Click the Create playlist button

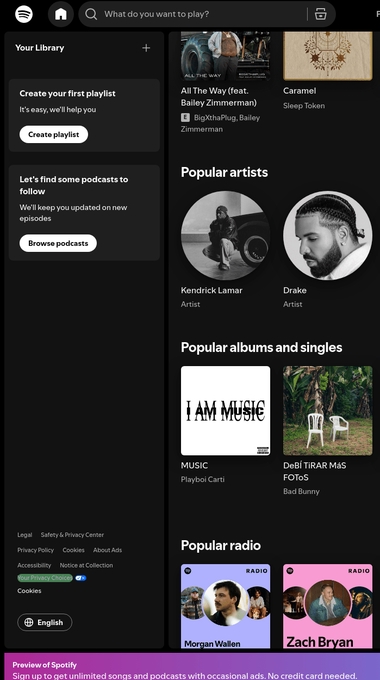click(x=54, y=134)
